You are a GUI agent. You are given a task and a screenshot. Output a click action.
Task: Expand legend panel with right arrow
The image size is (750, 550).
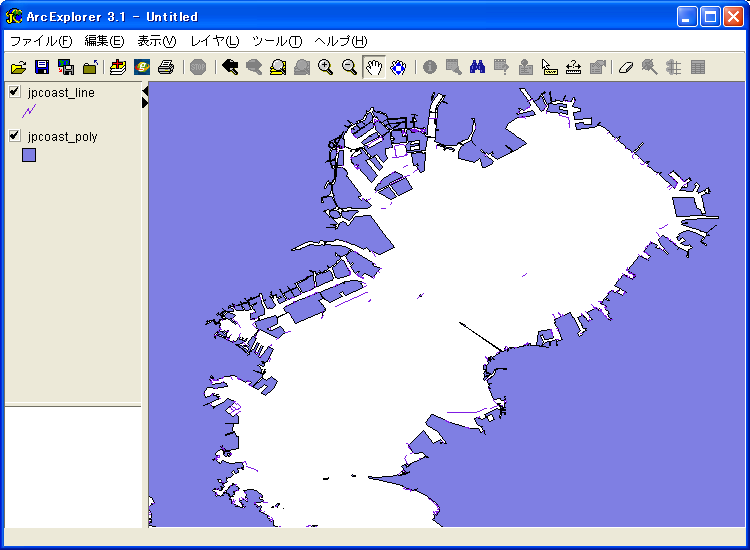(145, 102)
